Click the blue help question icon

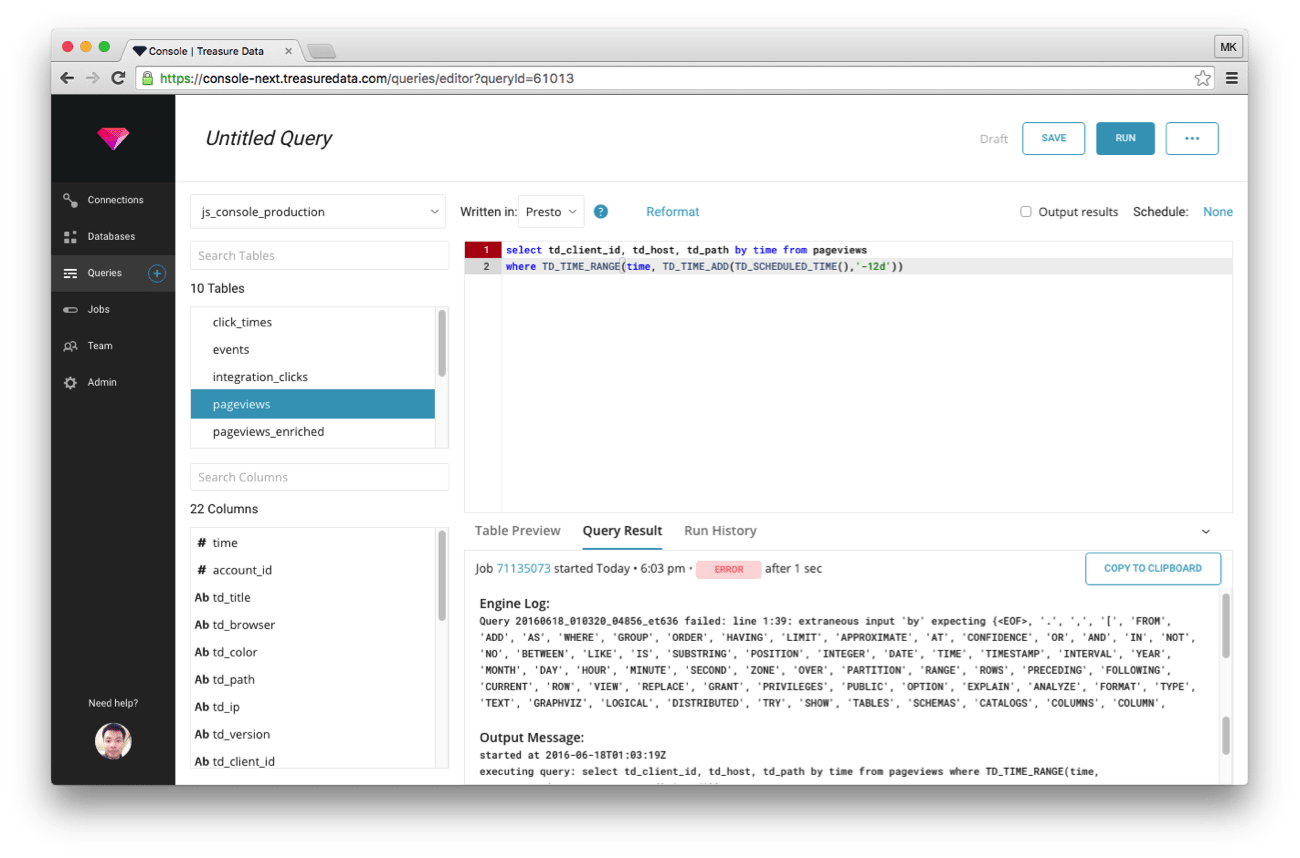pyautogui.click(x=601, y=212)
